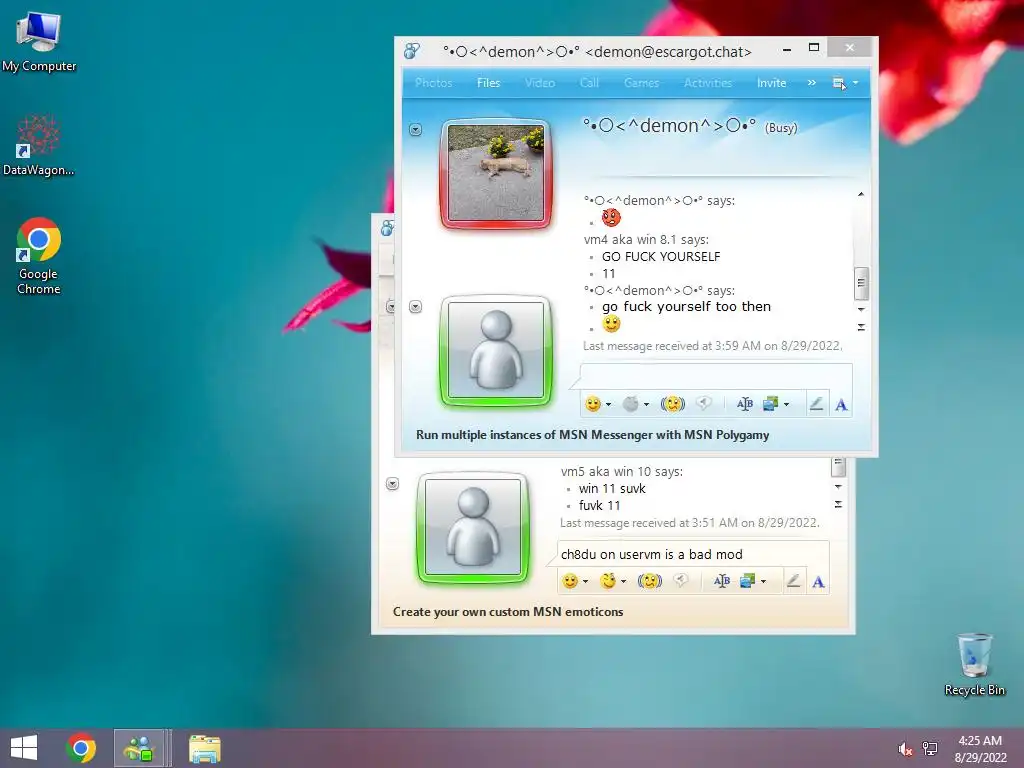Screen dimensions: 1024x768
Task: Click your default avatar picture in demon chat
Action: [x=496, y=351]
